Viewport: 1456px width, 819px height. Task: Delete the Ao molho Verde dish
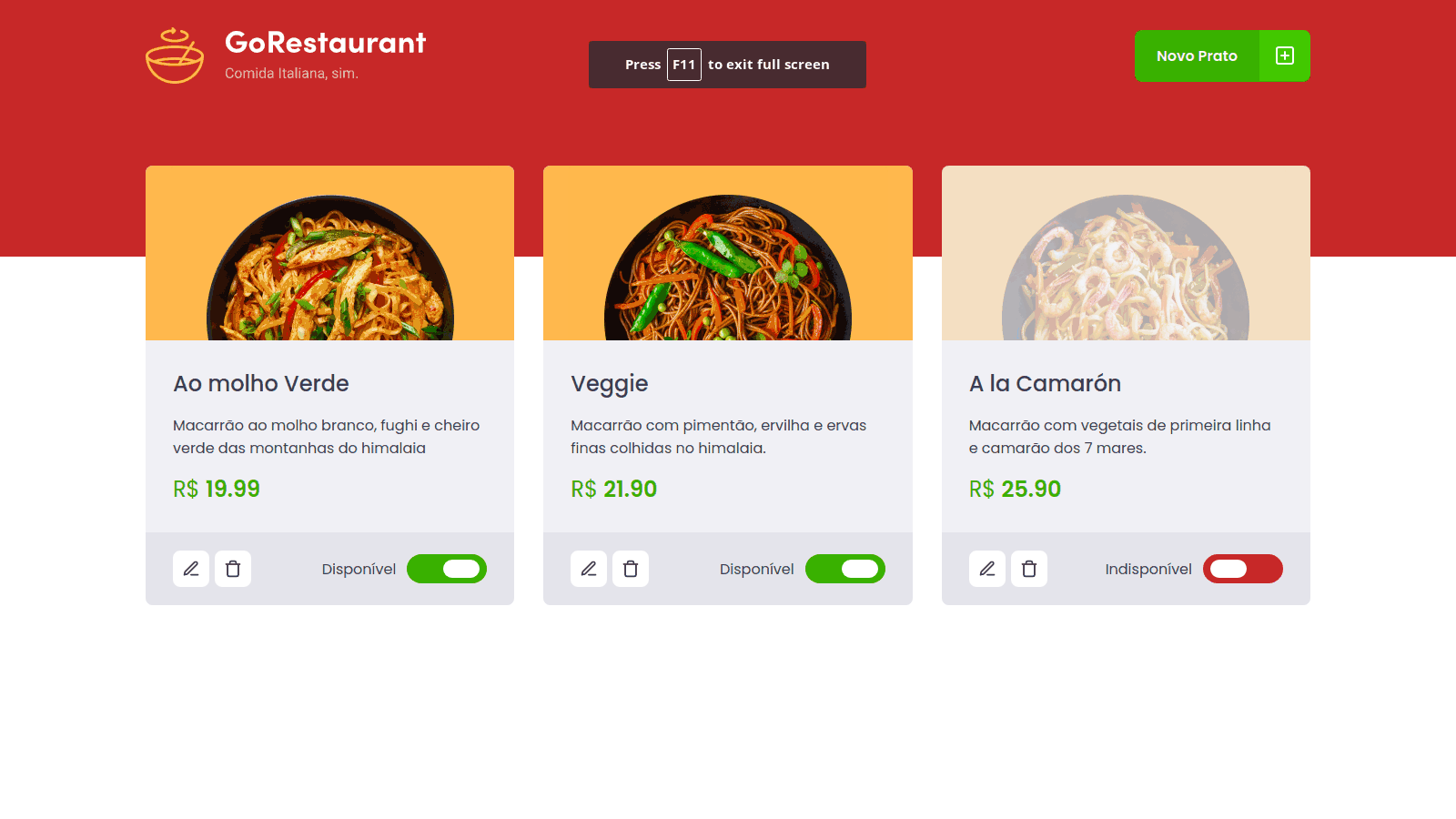pos(233,569)
